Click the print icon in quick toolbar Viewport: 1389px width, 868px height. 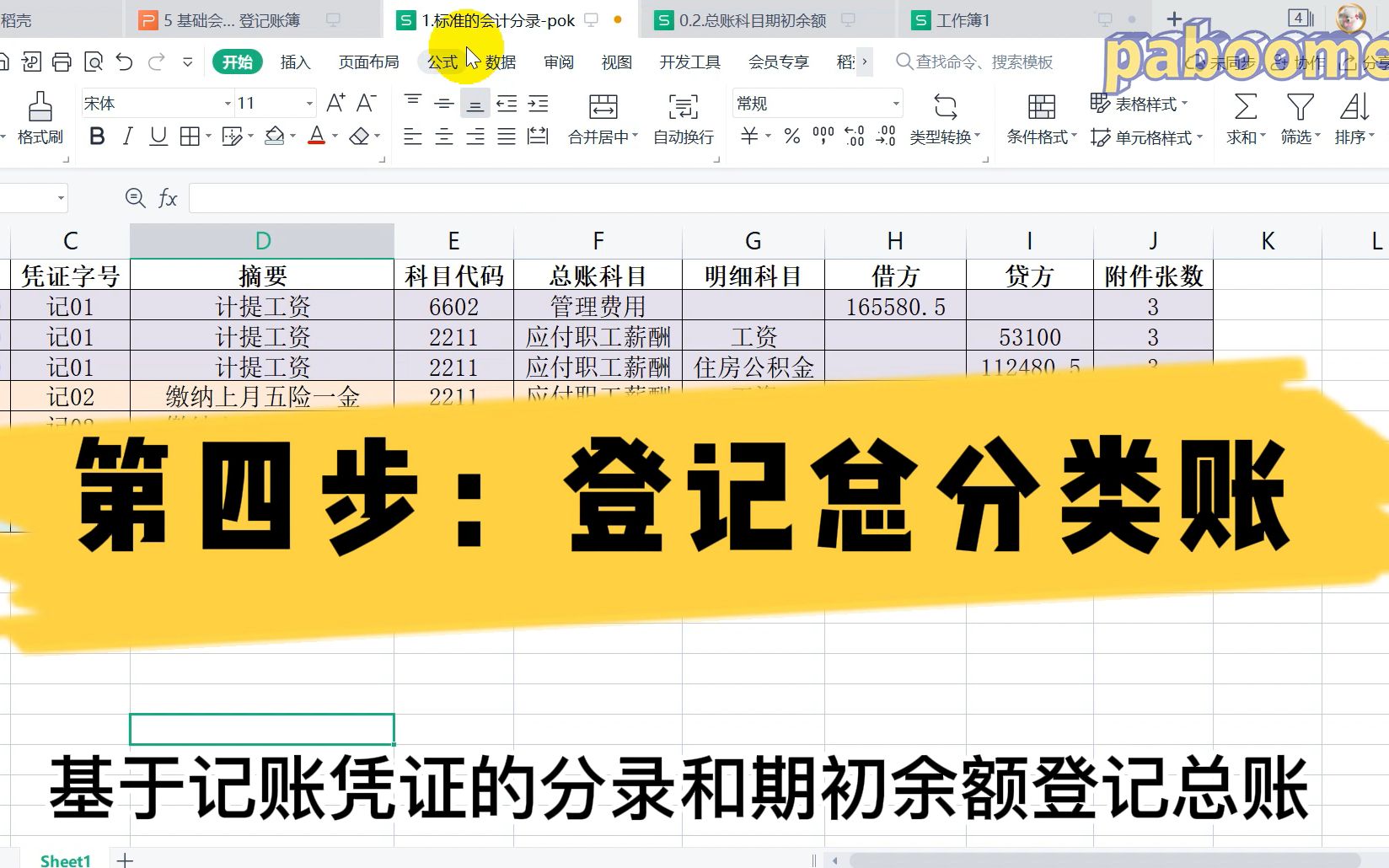pos(62,62)
